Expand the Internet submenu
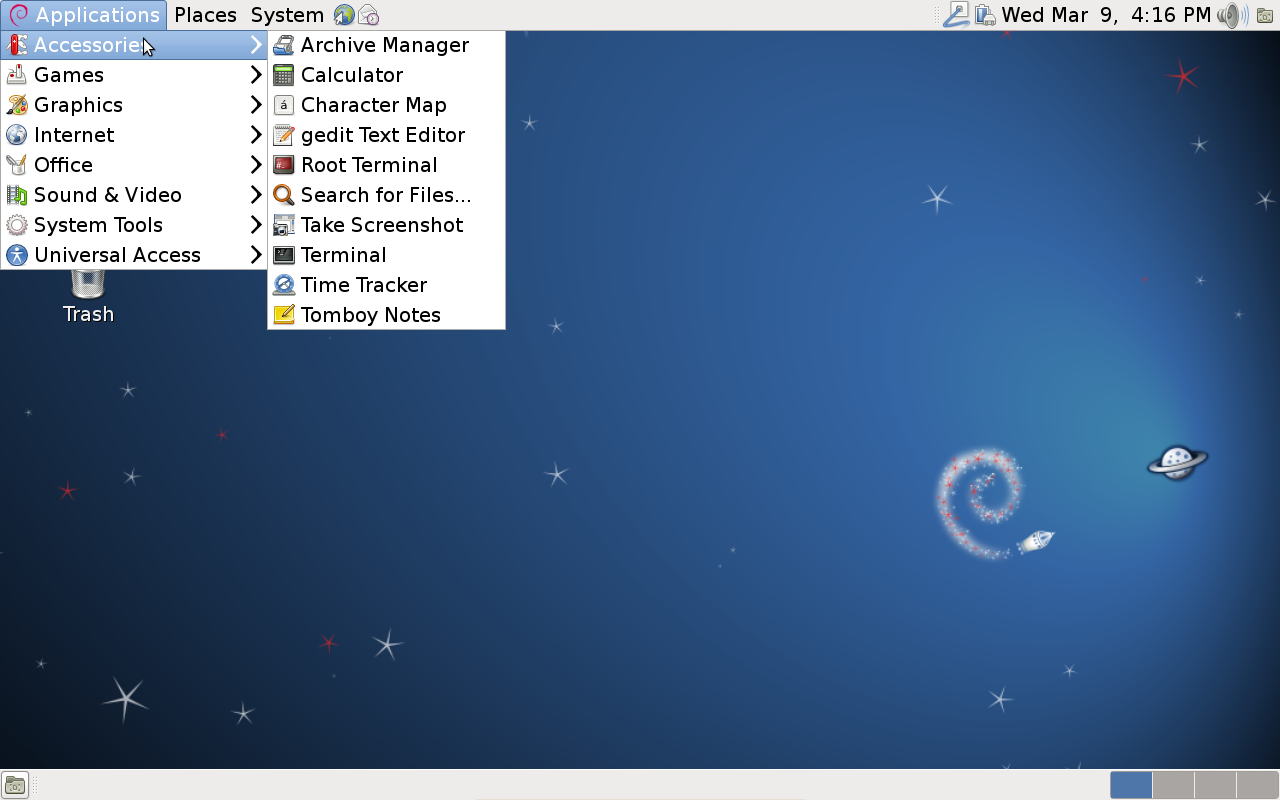Image resolution: width=1280 pixels, height=800 pixels. [x=134, y=135]
